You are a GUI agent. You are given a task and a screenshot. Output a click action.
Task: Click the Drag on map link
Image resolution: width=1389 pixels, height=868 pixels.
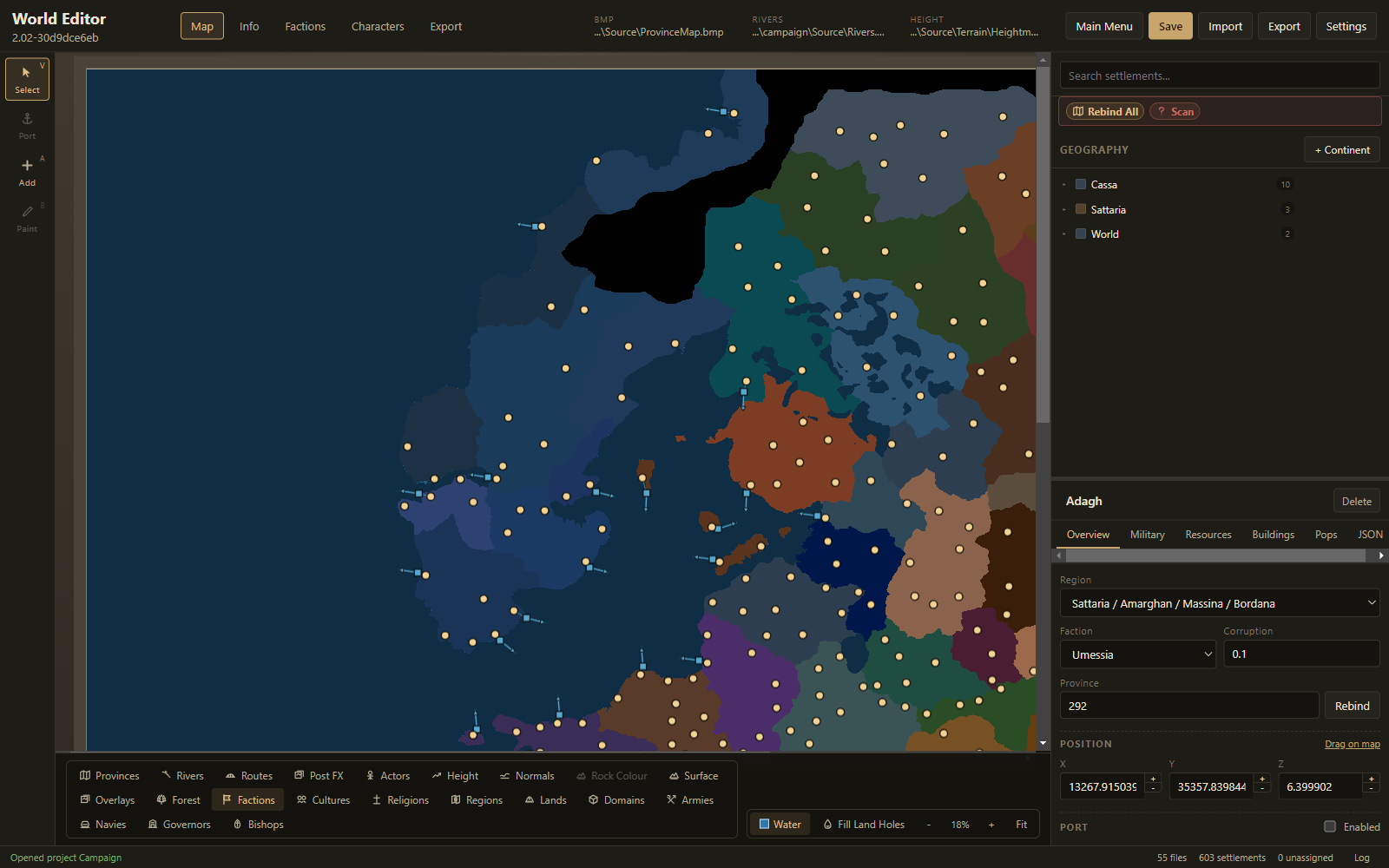tap(1353, 744)
